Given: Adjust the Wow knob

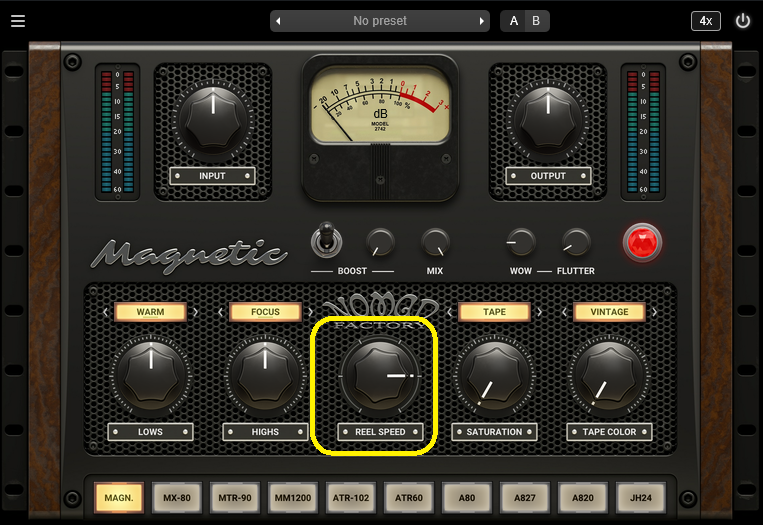Looking at the screenshot, I should [521, 242].
